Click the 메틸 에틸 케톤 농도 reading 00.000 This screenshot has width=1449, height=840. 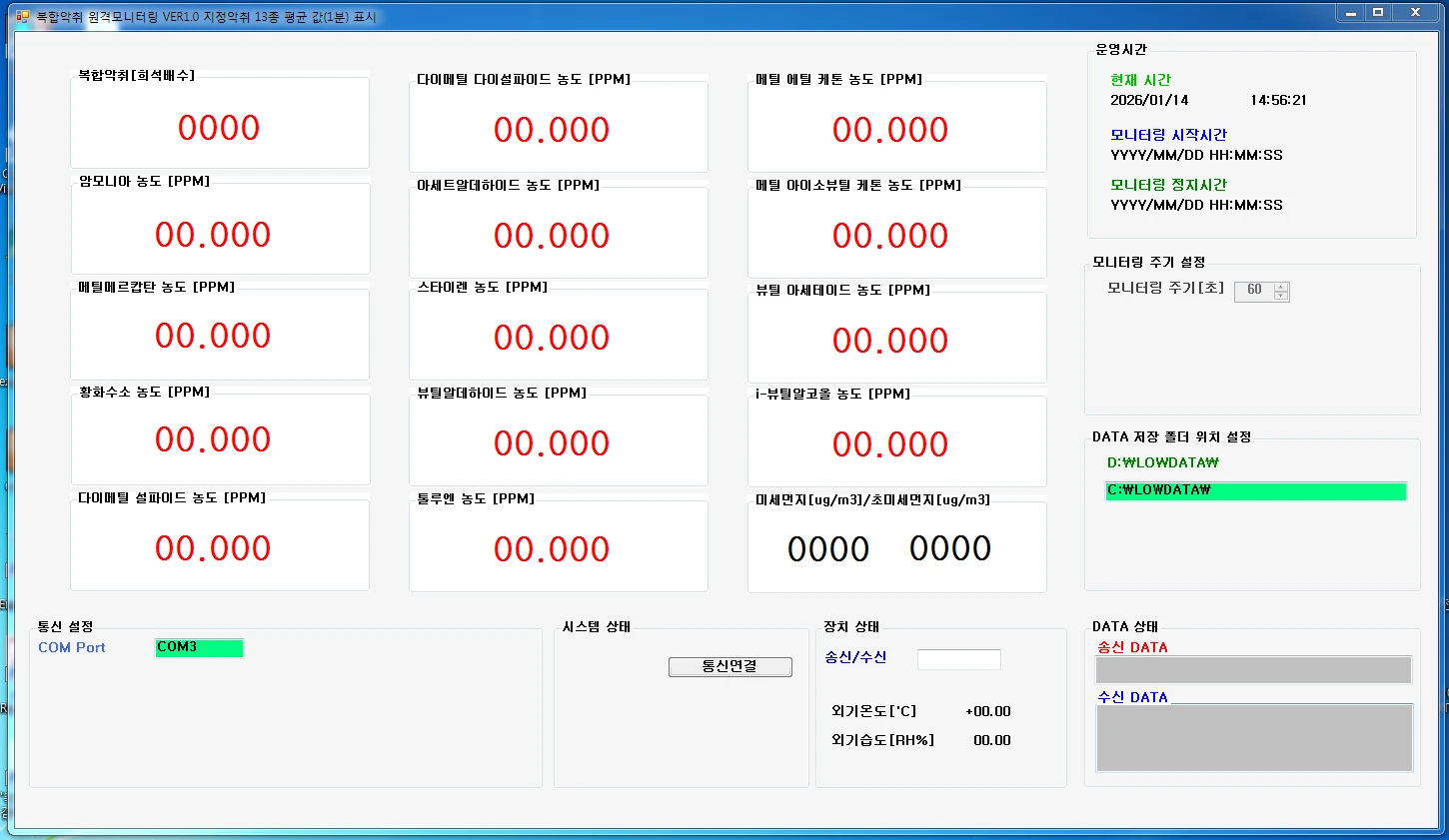click(890, 130)
